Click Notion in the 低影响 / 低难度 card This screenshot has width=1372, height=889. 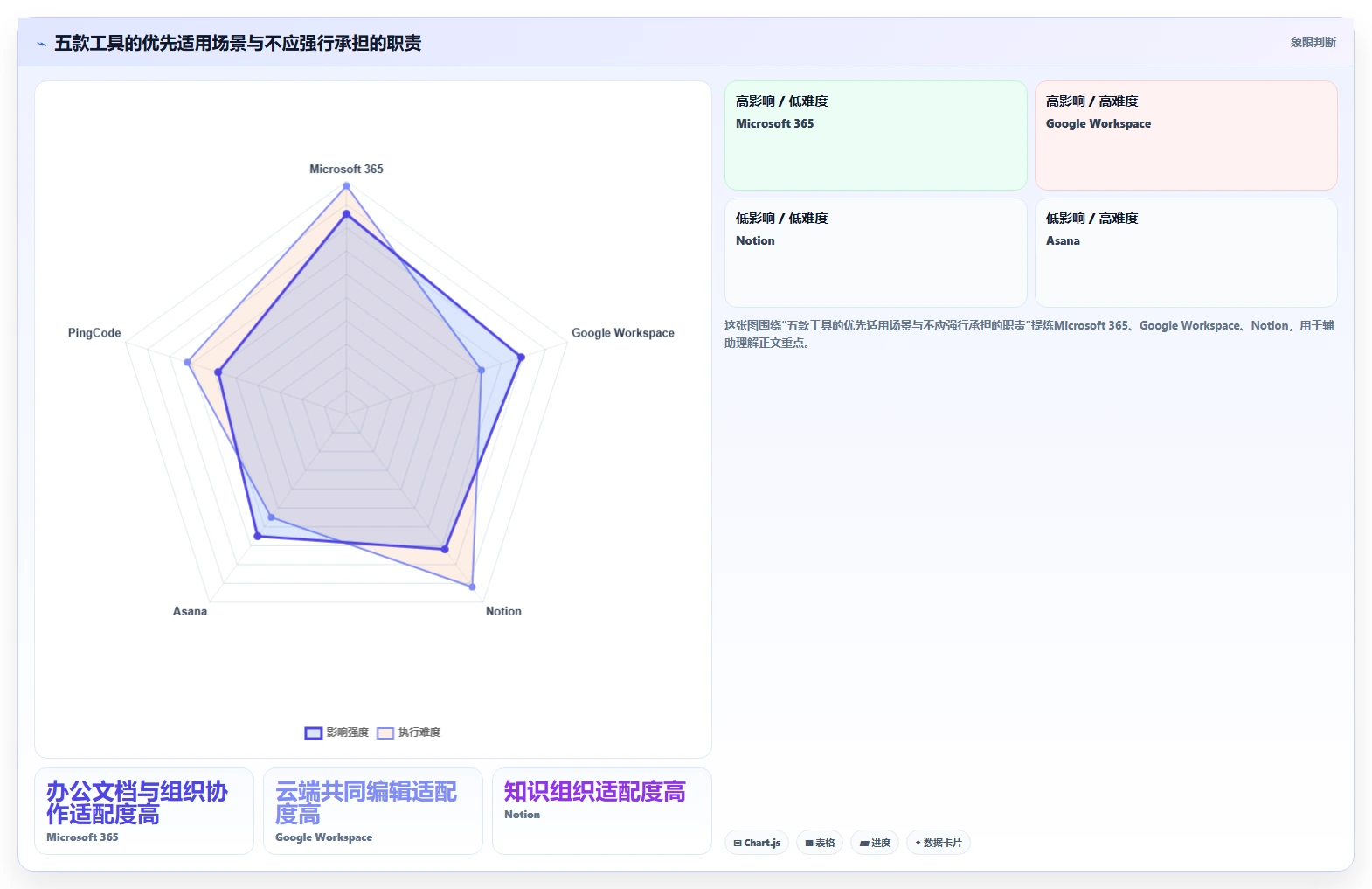[755, 240]
